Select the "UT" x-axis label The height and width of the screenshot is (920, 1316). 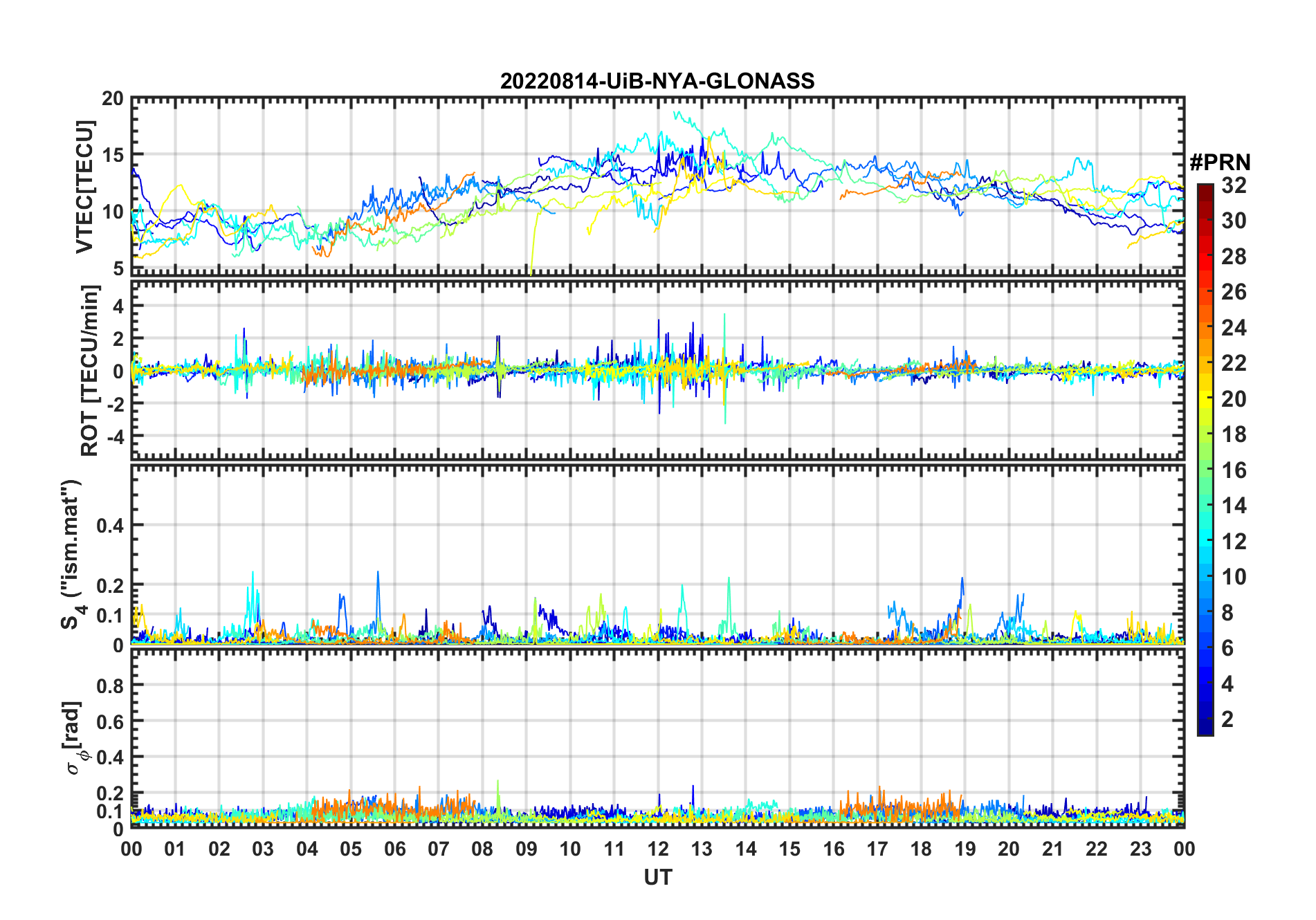657,877
